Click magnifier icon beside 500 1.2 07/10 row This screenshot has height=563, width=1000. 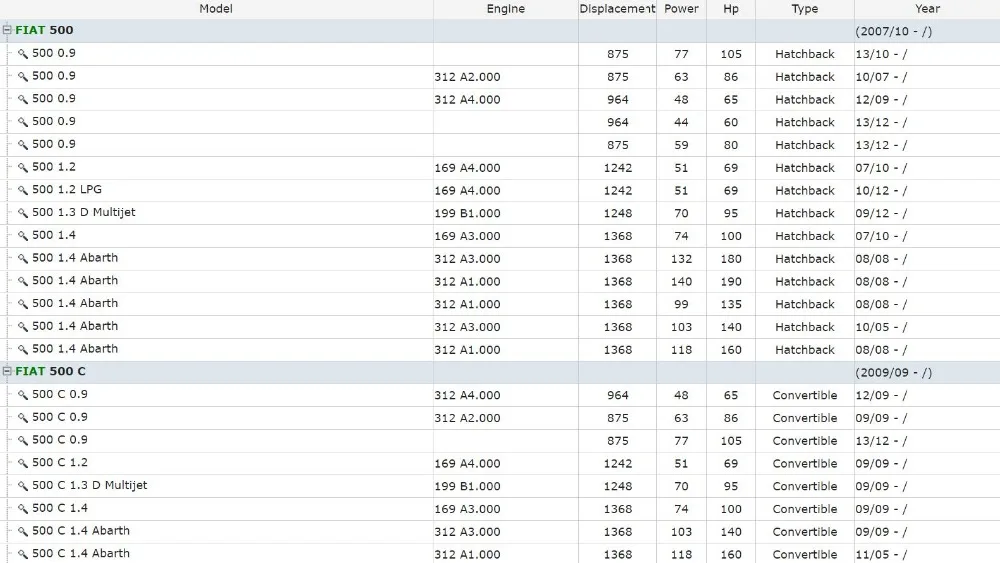23,168
